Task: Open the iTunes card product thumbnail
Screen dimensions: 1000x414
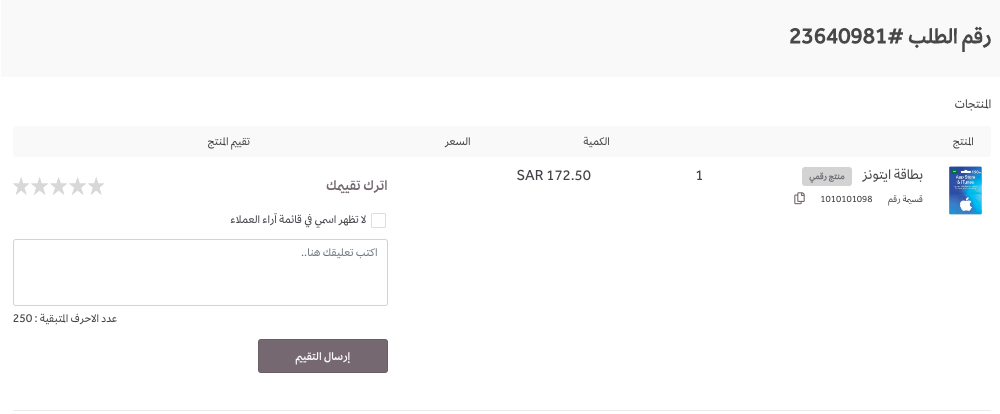Action: (965, 190)
